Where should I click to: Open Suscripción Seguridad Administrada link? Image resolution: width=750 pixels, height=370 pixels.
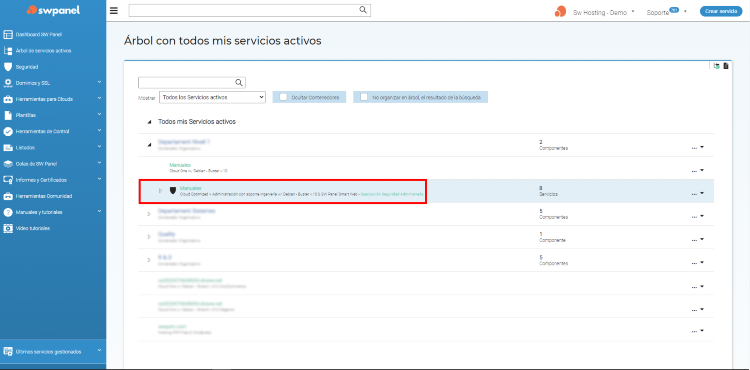pos(392,195)
